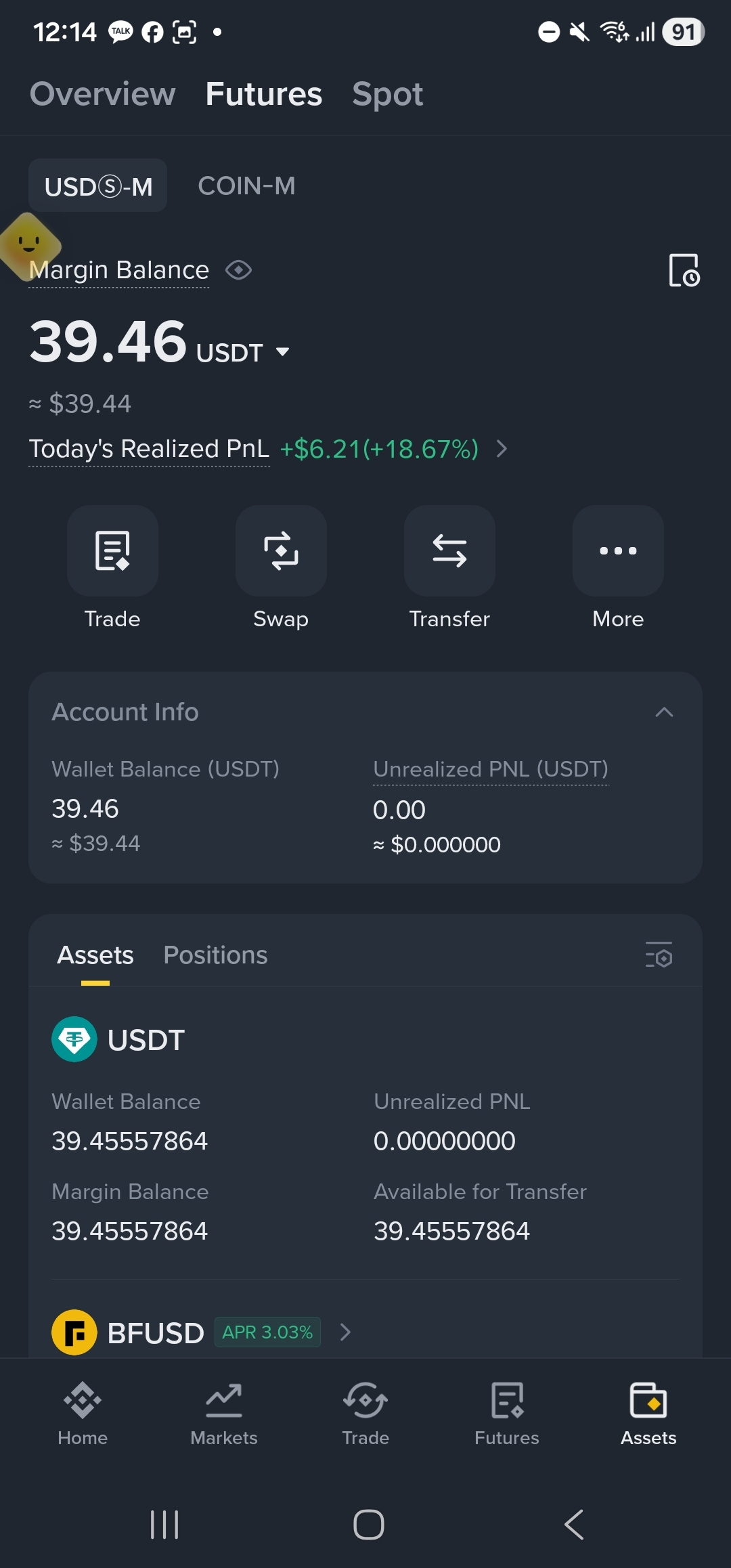
Task: Tap the Unrealized PNL (USDT) label
Action: click(491, 769)
